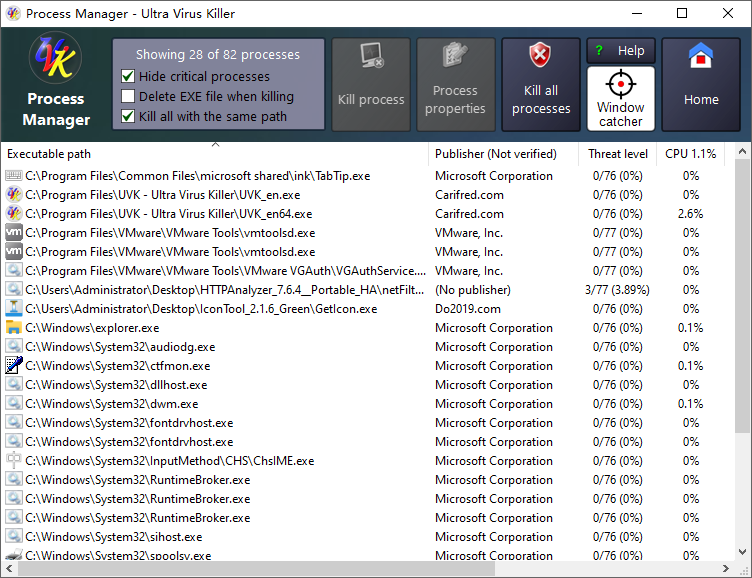Click the Kill all processes button
752x578 pixels.
(x=541, y=84)
